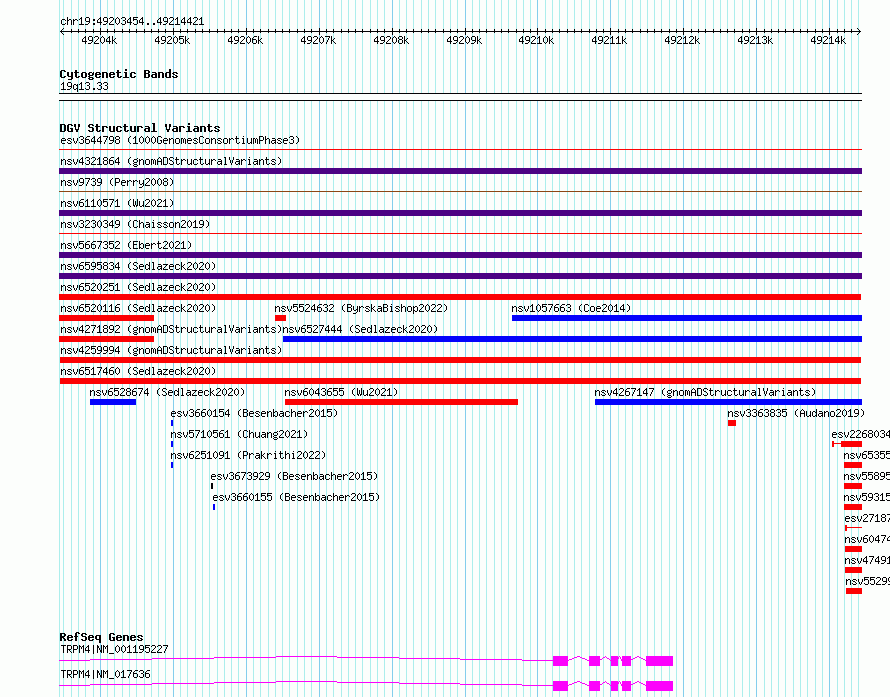This screenshot has width=890, height=697.
Task: Select the nsv5524632 (ByrskaBishop2022) variant label
Action: (361, 308)
